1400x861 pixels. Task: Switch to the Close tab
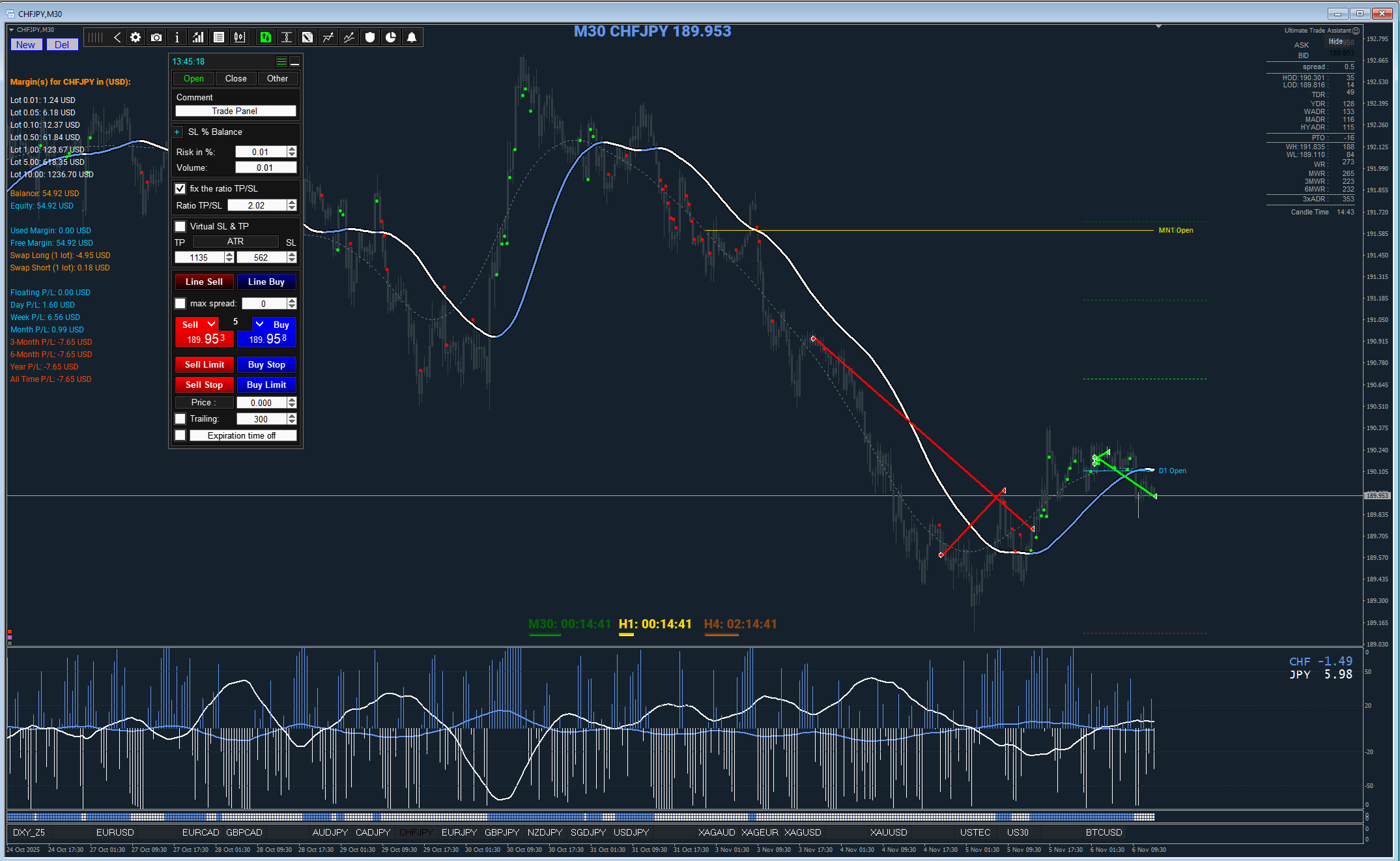236,78
